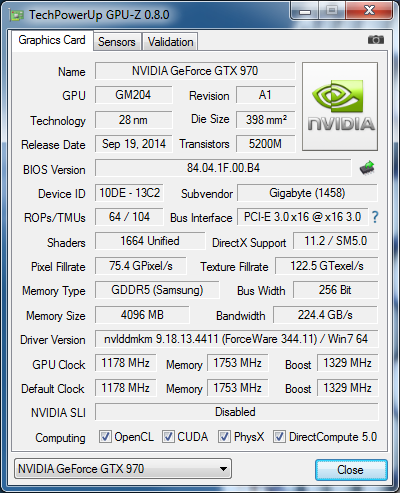The width and height of the screenshot is (400, 493).
Task: Switch to the Sensors tab
Action: pos(117,42)
